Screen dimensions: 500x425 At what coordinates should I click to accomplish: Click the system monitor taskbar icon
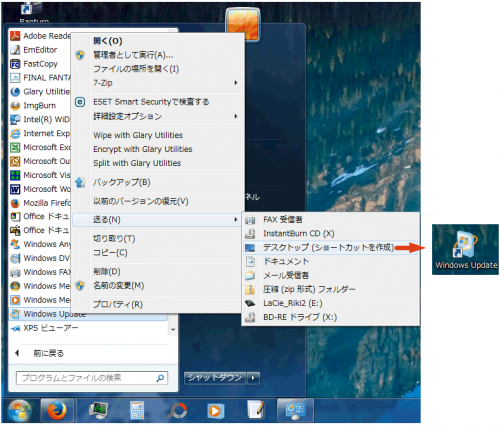coord(98,410)
